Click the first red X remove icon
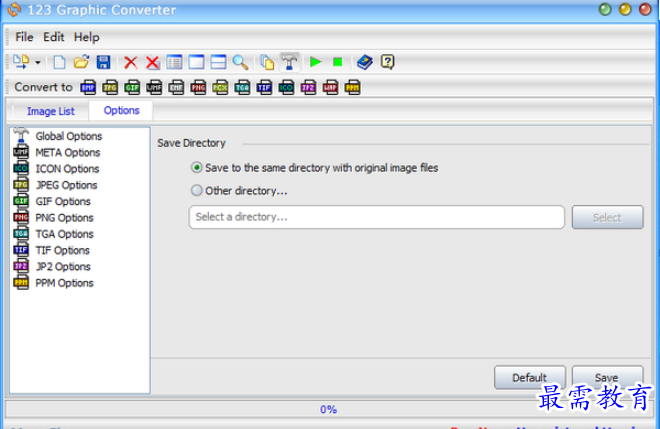The height and width of the screenshot is (429, 660). coord(130,63)
